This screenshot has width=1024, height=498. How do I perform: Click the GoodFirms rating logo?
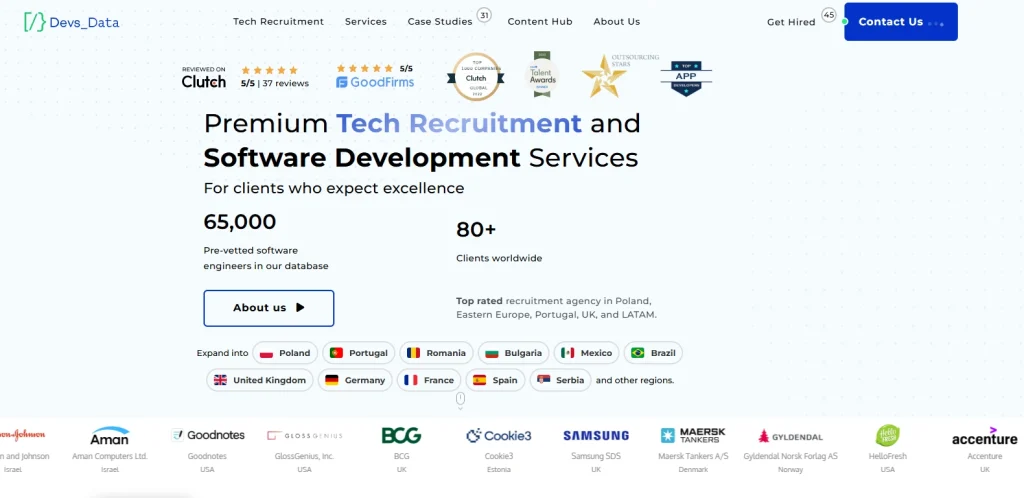point(375,77)
